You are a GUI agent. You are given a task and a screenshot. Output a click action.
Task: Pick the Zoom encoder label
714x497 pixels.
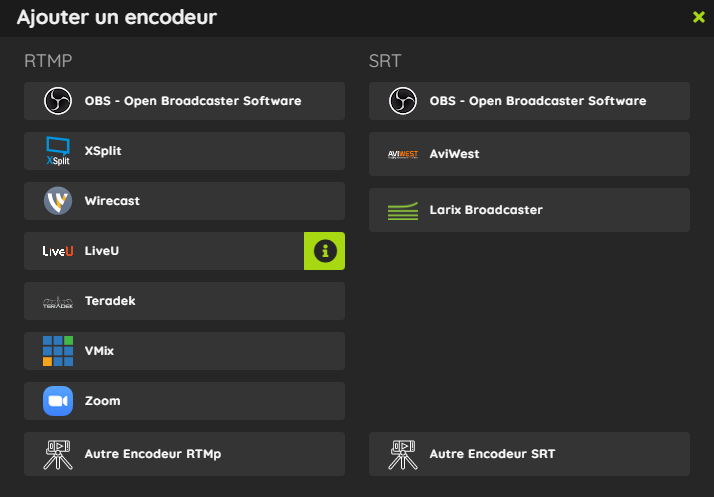pyautogui.click(x=103, y=401)
